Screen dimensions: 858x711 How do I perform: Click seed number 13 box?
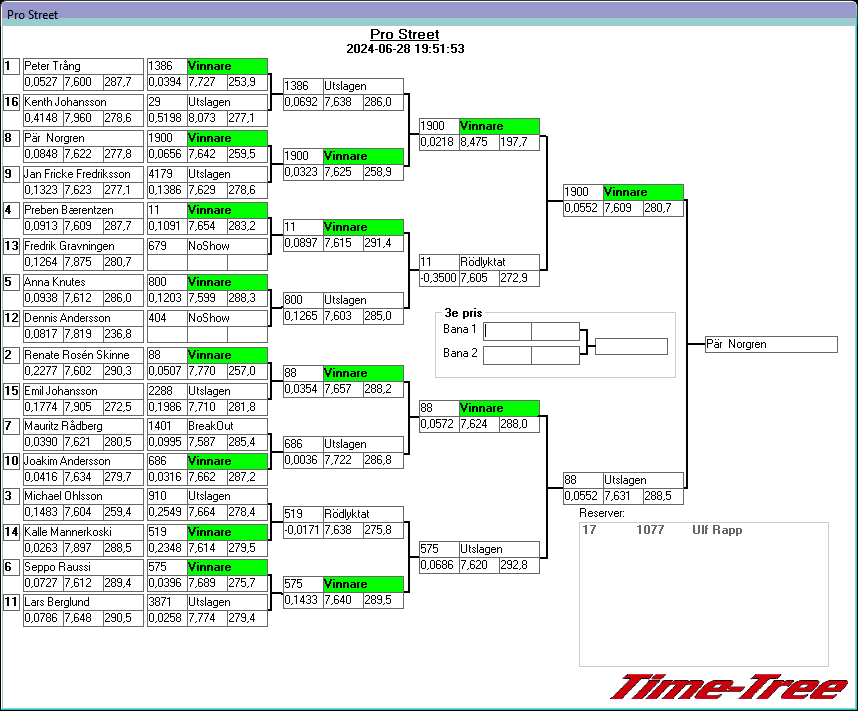click(x=11, y=247)
